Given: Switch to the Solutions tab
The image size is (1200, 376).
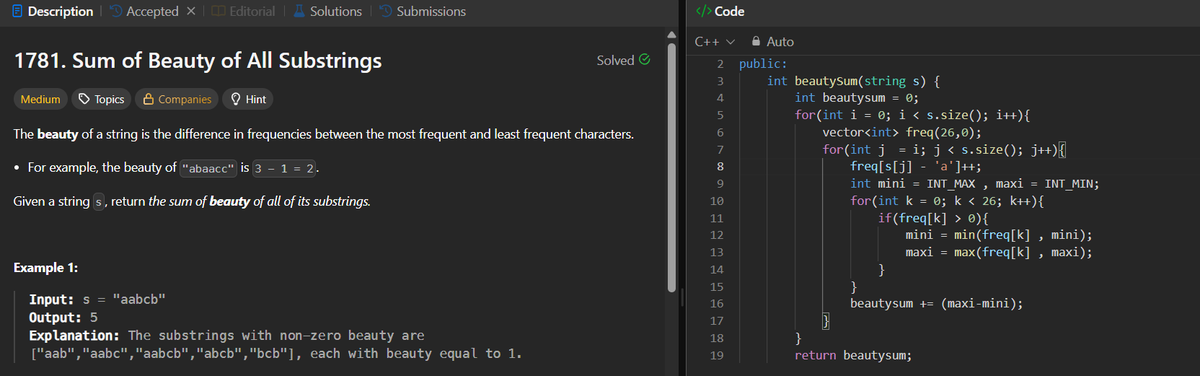Looking at the screenshot, I should click(329, 11).
